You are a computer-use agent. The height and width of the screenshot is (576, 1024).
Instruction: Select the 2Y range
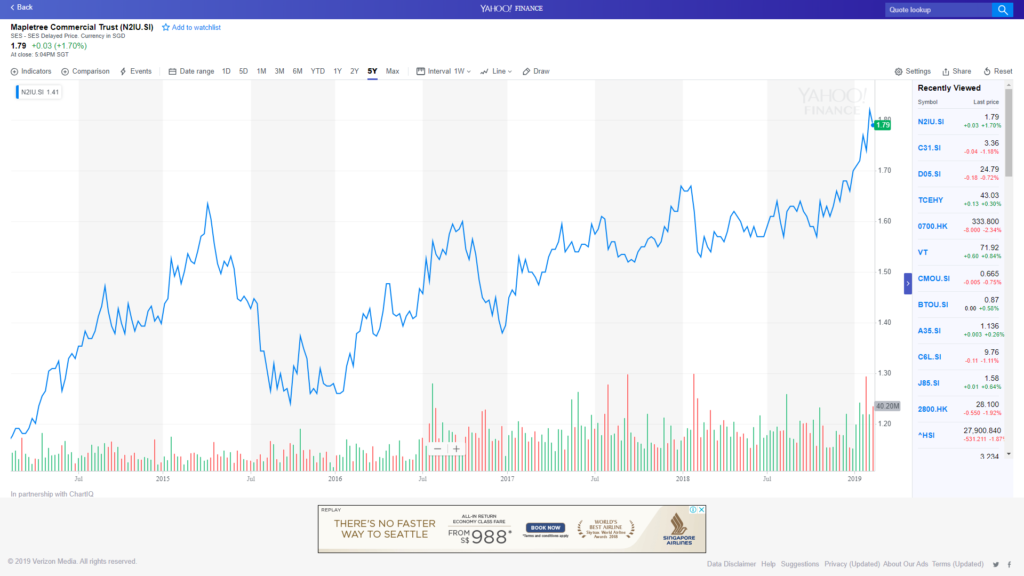pos(355,71)
